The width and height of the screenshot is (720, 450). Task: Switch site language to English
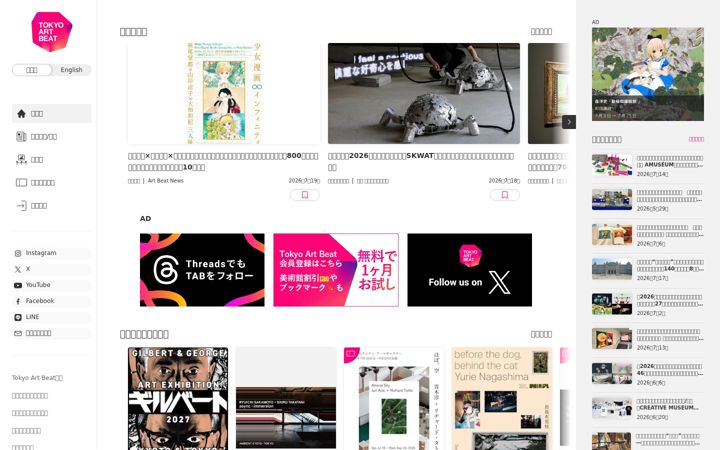pos(71,70)
